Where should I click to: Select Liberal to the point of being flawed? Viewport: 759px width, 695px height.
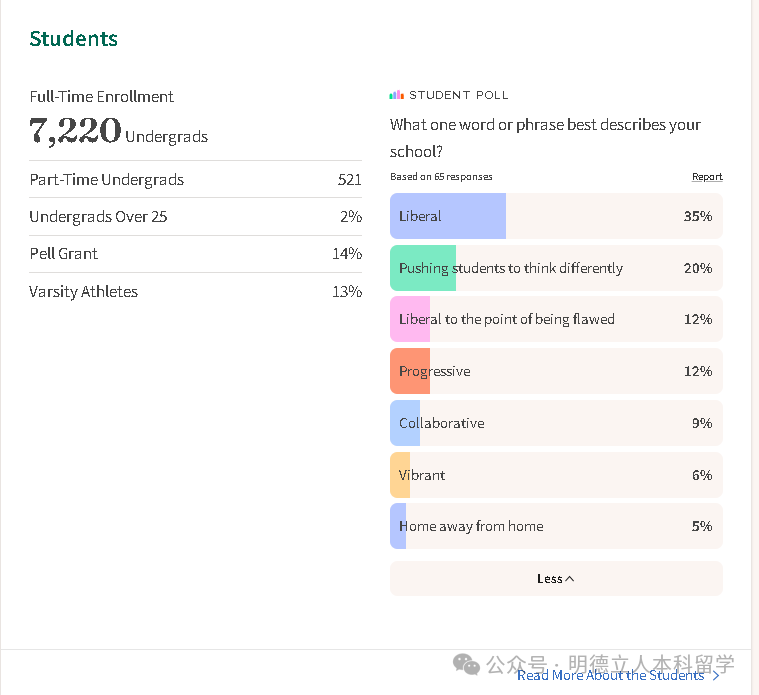click(x=556, y=320)
